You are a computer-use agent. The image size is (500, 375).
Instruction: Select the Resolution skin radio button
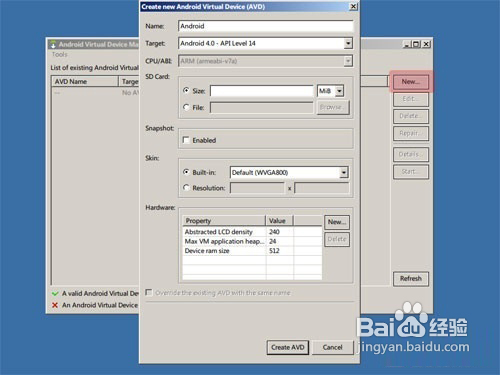point(186,188)
